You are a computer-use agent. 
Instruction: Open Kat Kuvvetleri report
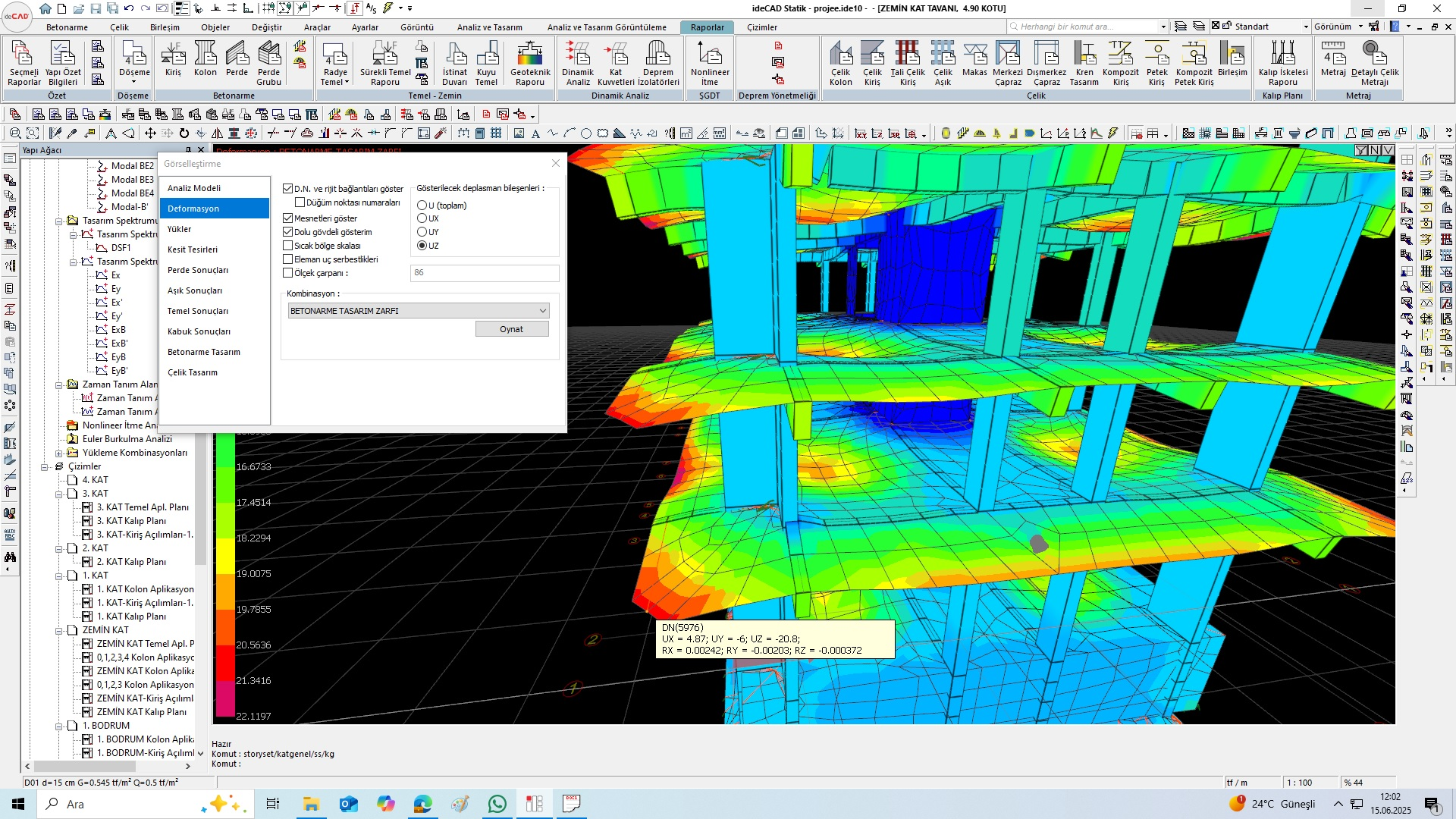click(x=616, y=63)
